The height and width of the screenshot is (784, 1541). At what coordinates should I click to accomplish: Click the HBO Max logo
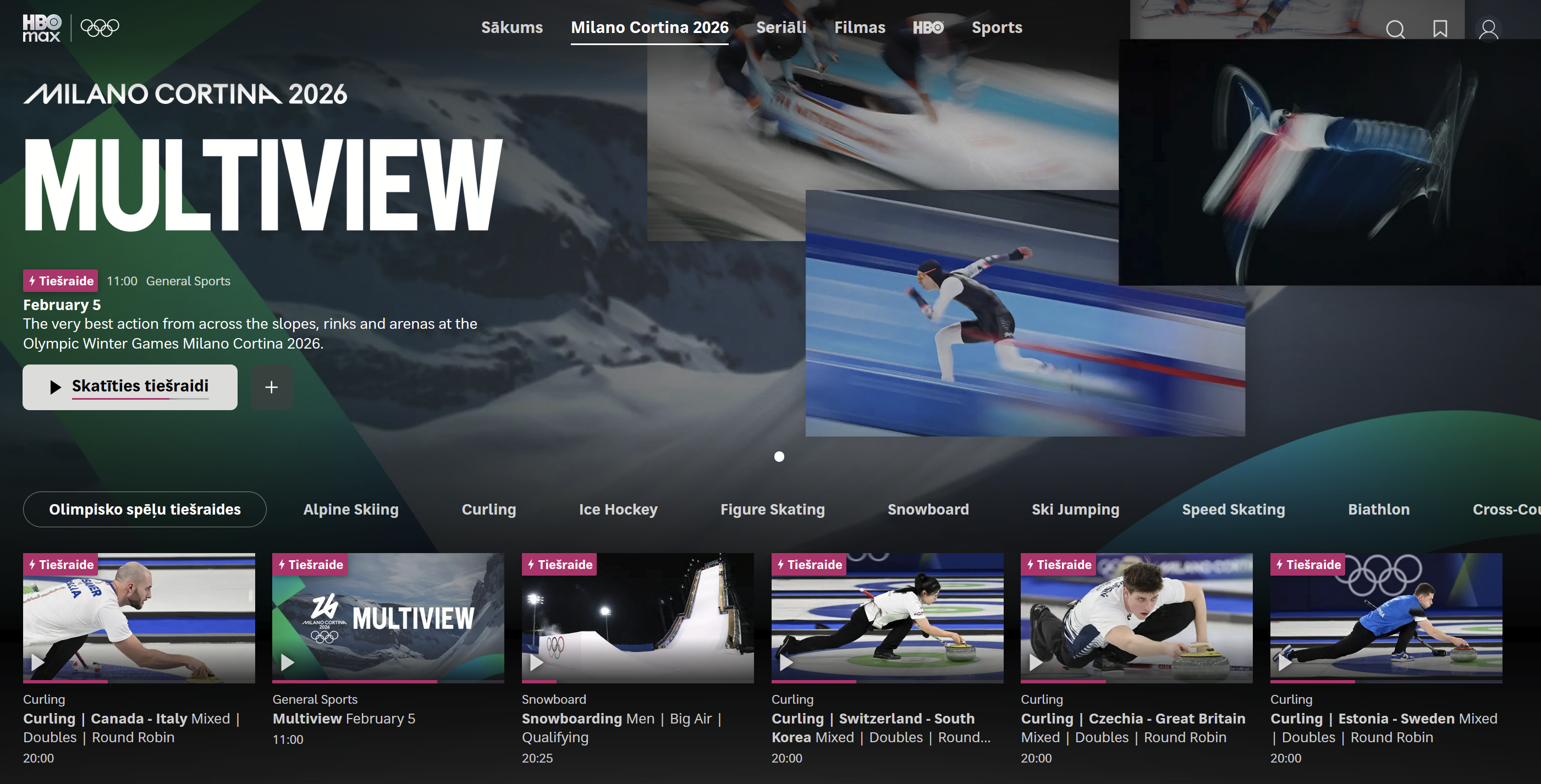click(42, 28)
